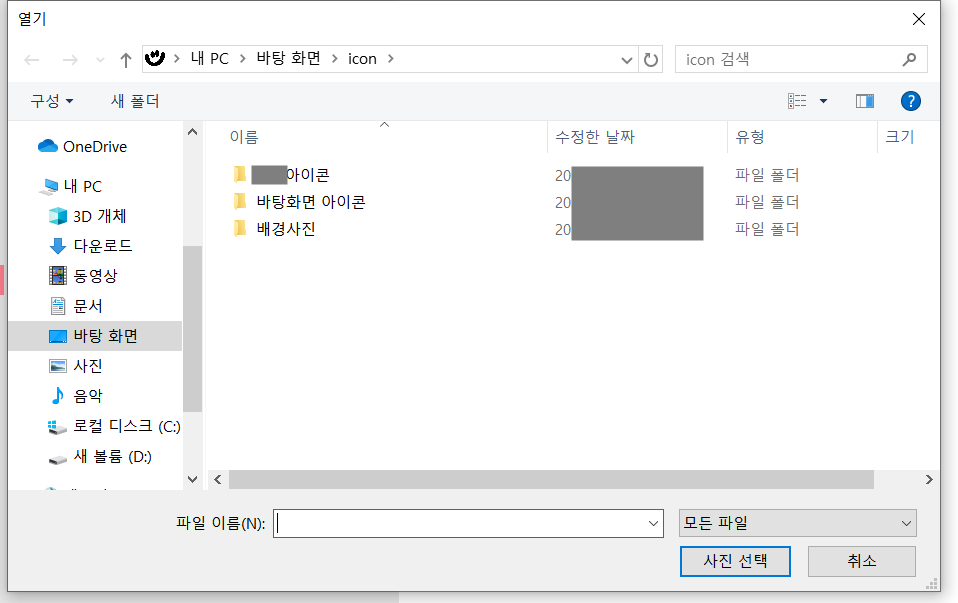Viewport: 958px width, 603px height.
Task: Click the 취소 button
Action: [x=861, y=561]
